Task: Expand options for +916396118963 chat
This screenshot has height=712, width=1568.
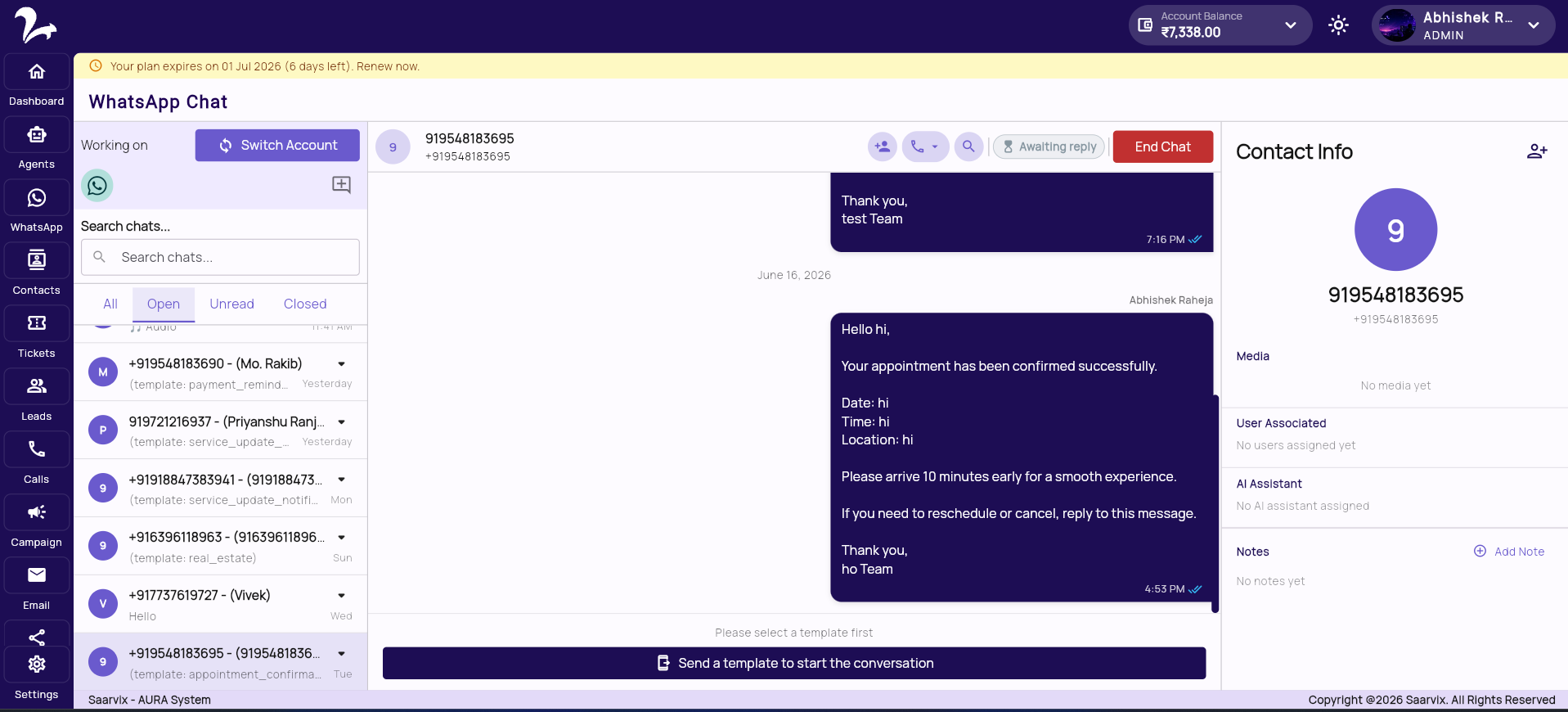Action: point(341,538)
